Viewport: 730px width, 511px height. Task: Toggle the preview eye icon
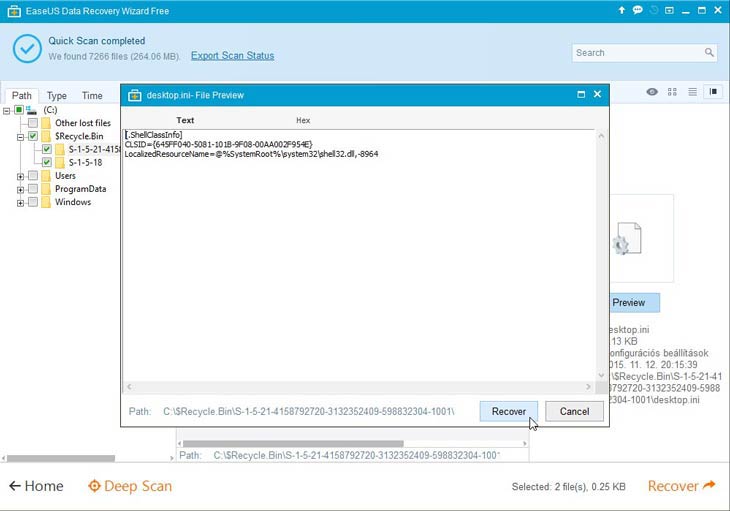coord(652,92)
